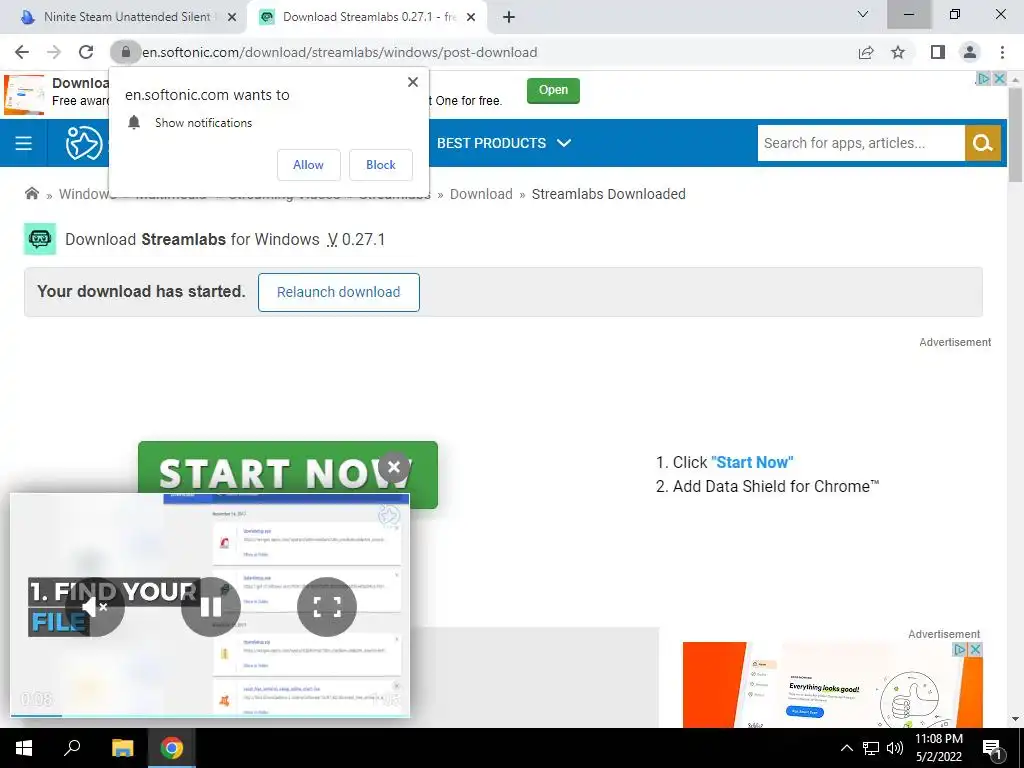Reload the current page
1024x768 pixels.
pyautogui.click(x=86, y=52)
